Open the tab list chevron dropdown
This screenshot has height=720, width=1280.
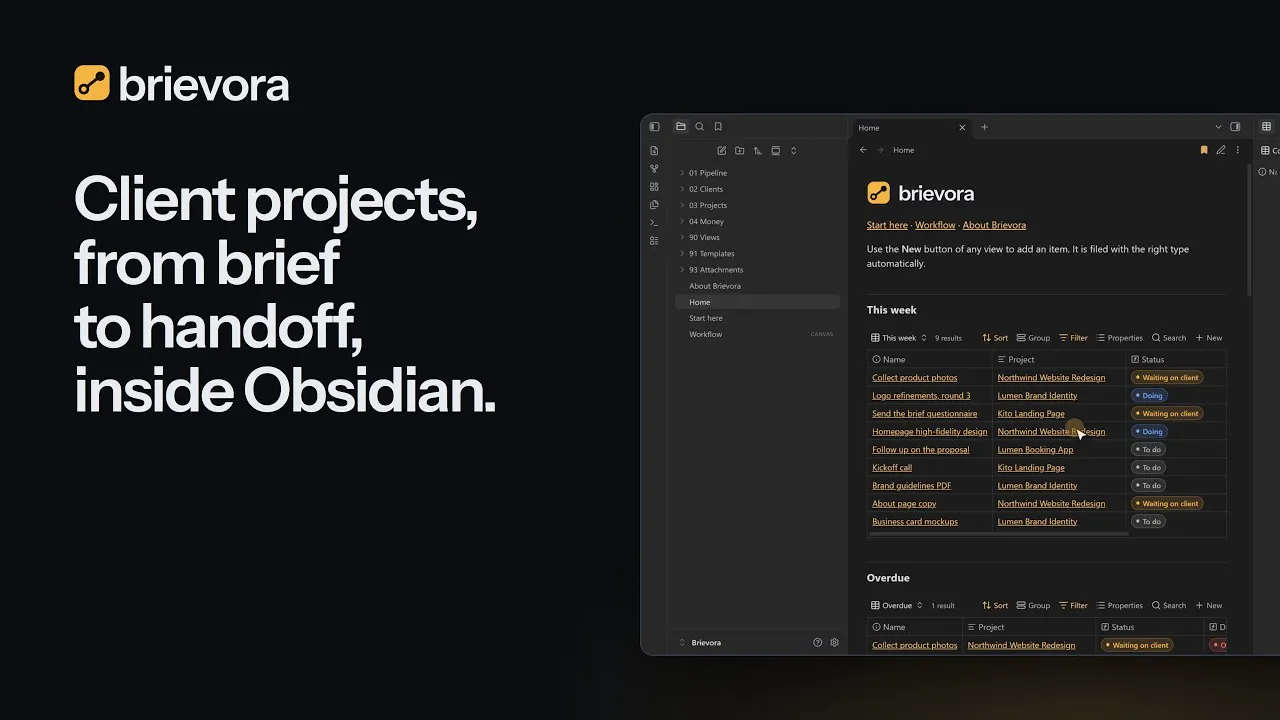pyautogui.click(x=1218, y=127)
